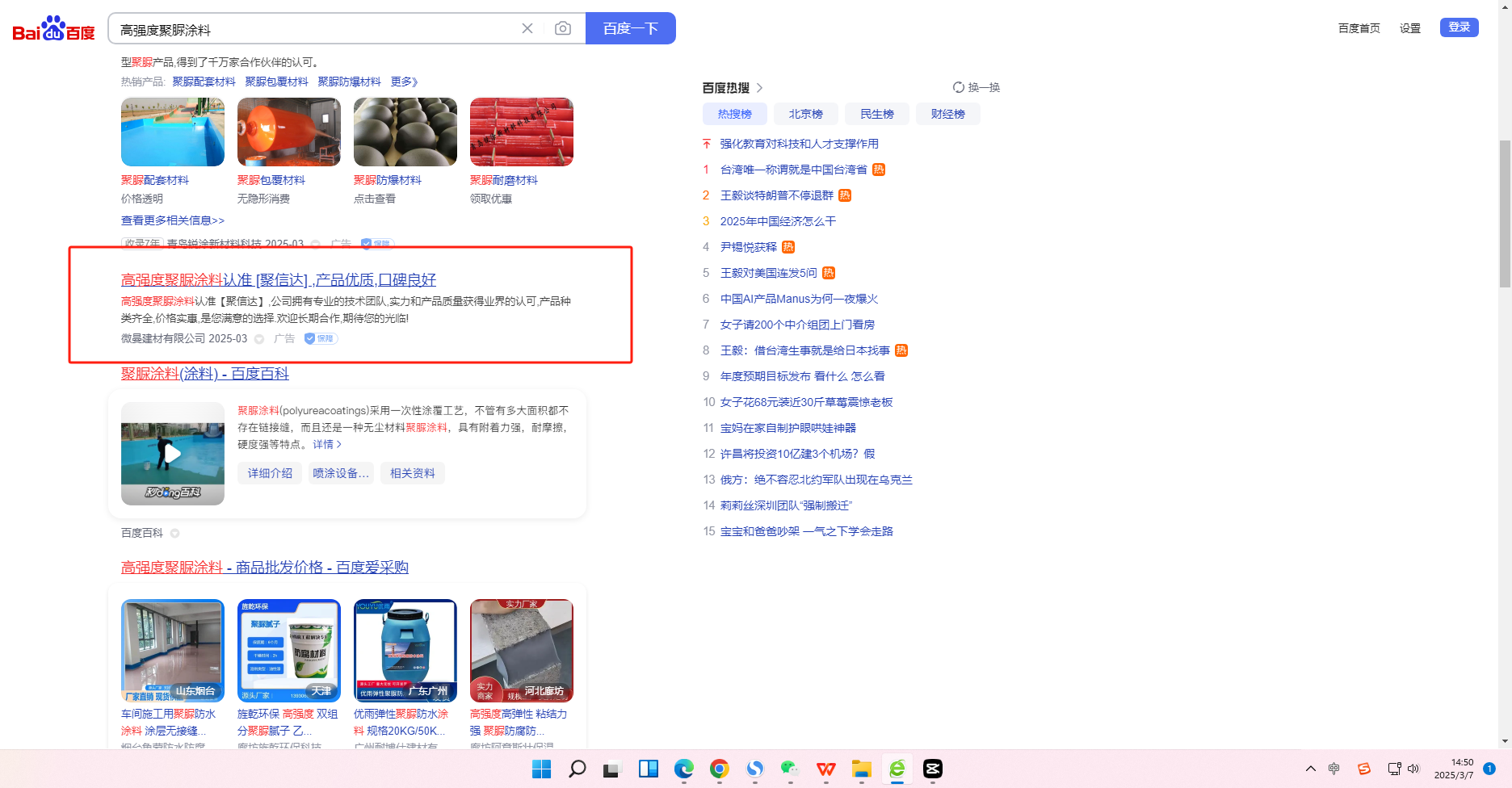The image size is (1512, 788).
Task: Select the 民生榜 tab
Action: (x=876, y=114)
